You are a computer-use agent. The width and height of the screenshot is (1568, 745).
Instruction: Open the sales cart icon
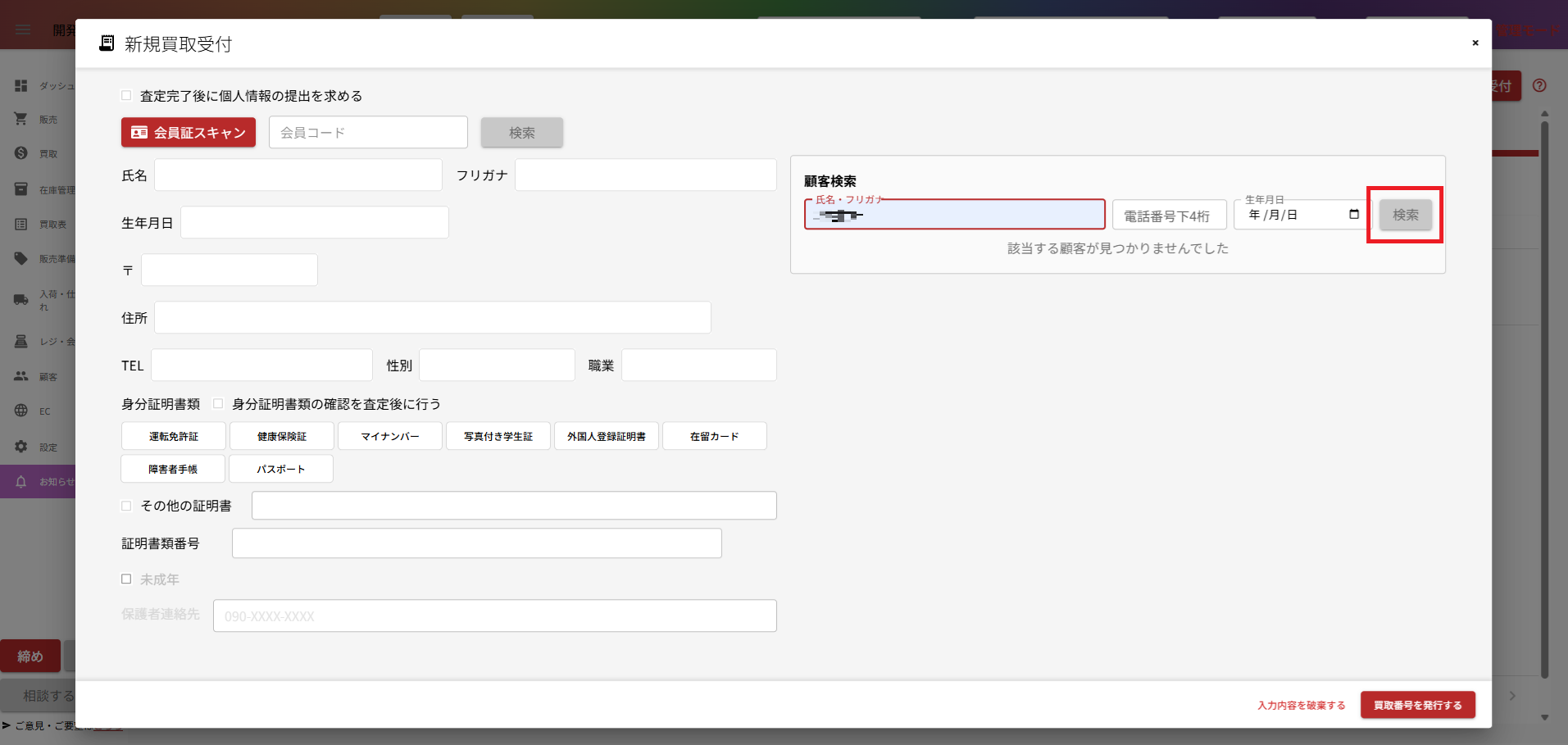coord(21,119)
